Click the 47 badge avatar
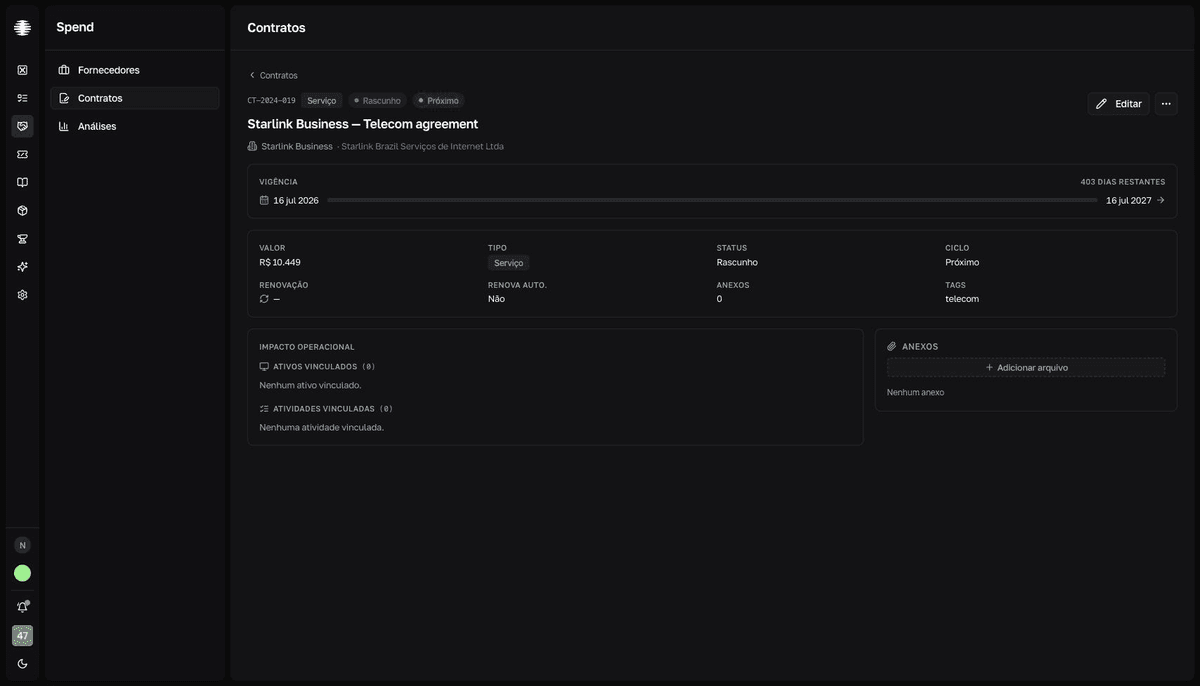 click(22, 636)
